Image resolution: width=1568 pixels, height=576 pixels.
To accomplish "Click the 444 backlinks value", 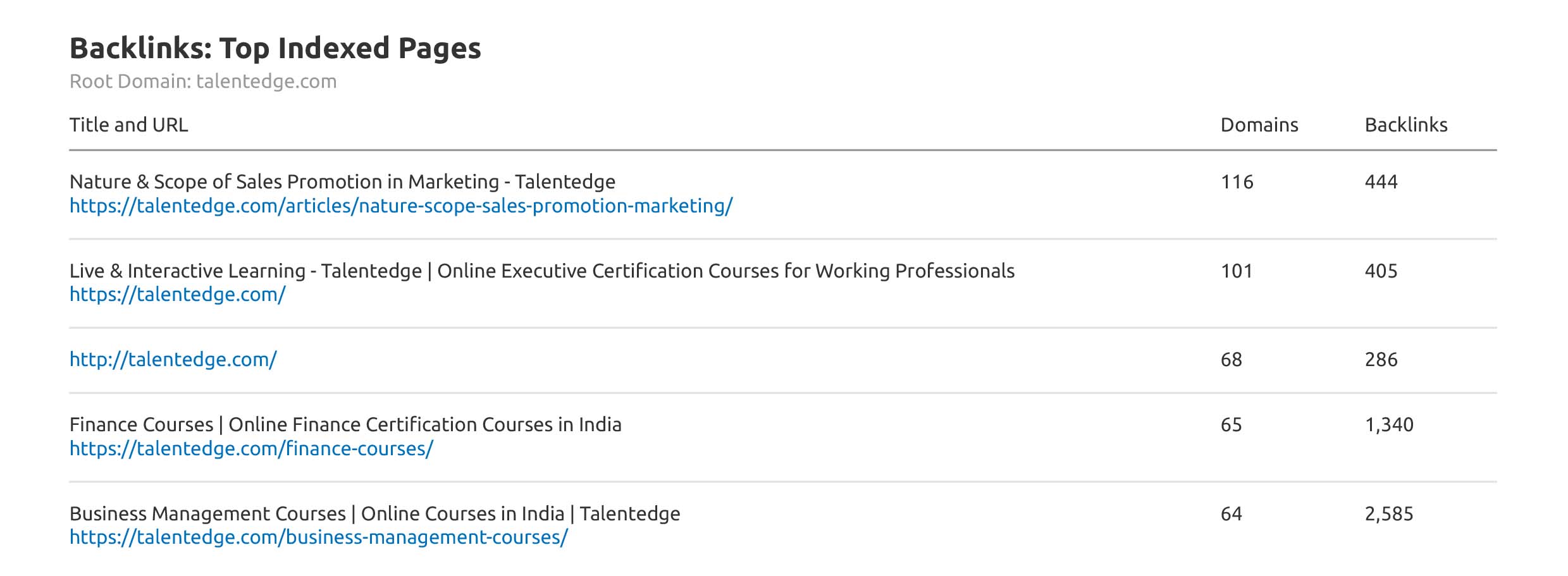I will [1381, 182].
